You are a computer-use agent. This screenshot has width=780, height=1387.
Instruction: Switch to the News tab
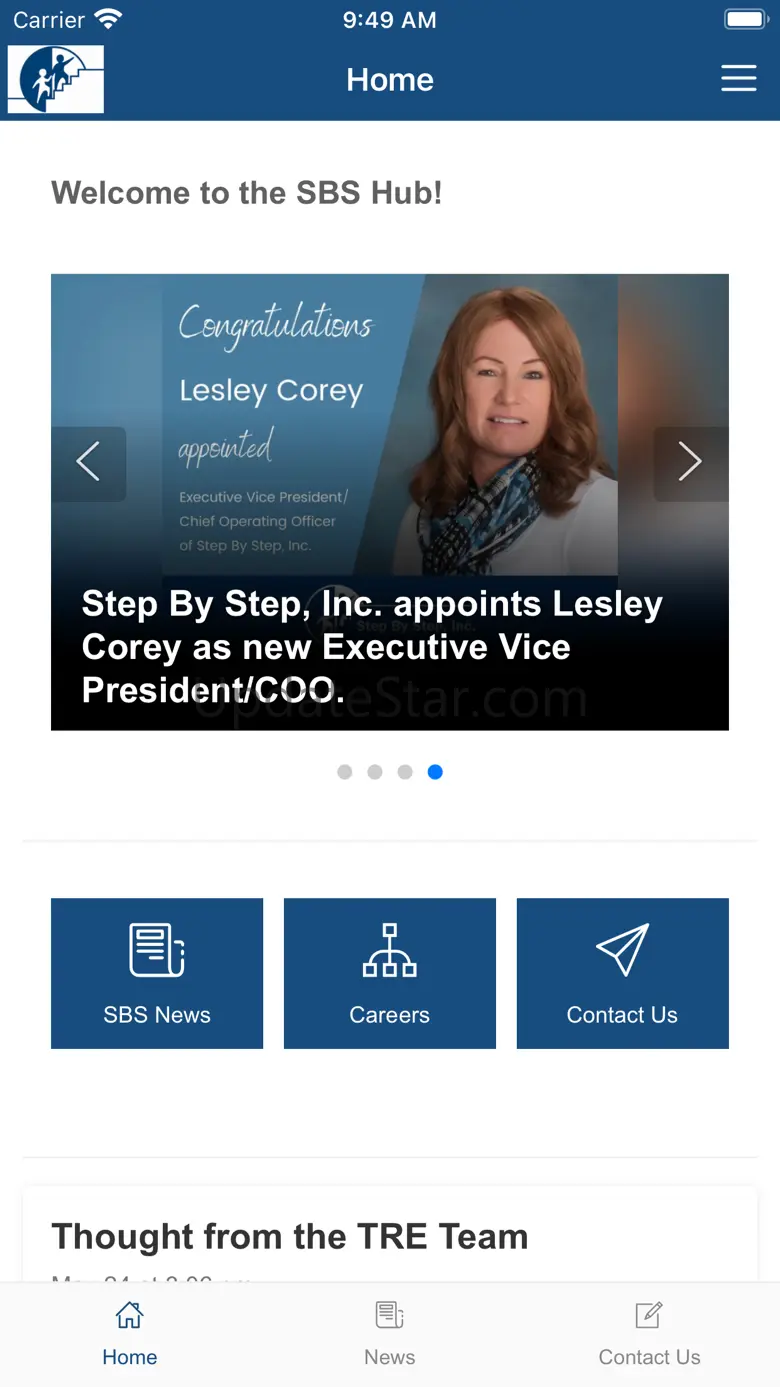[390, 1332]
